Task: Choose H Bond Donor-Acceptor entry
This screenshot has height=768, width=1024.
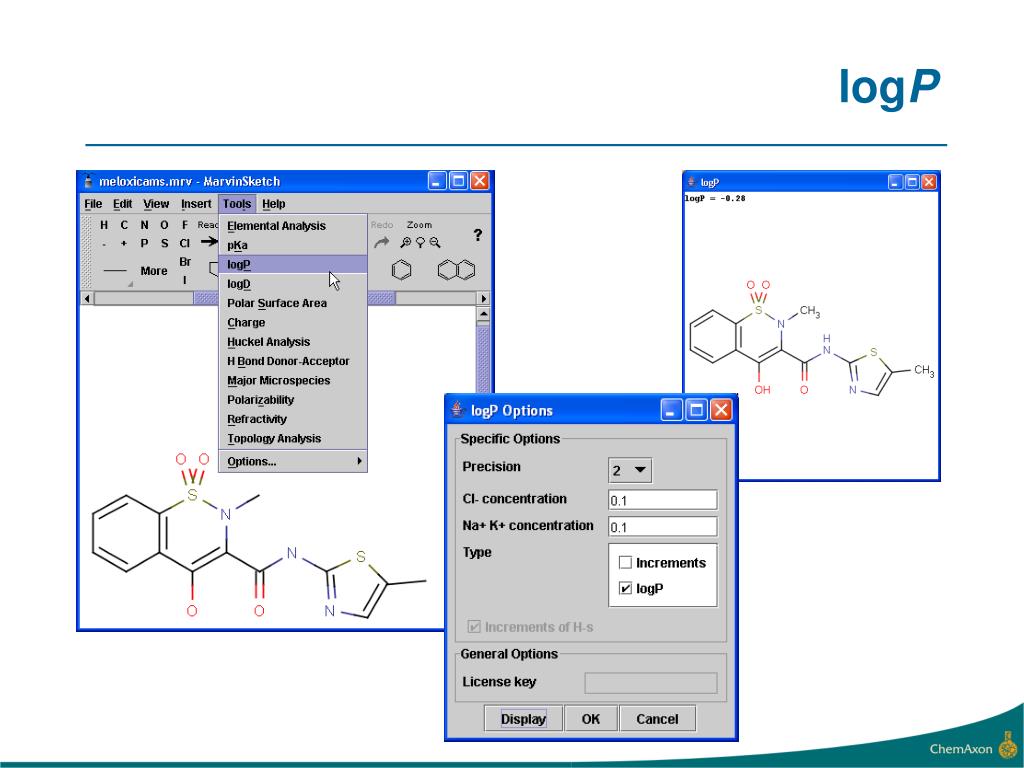Action: 293,361
